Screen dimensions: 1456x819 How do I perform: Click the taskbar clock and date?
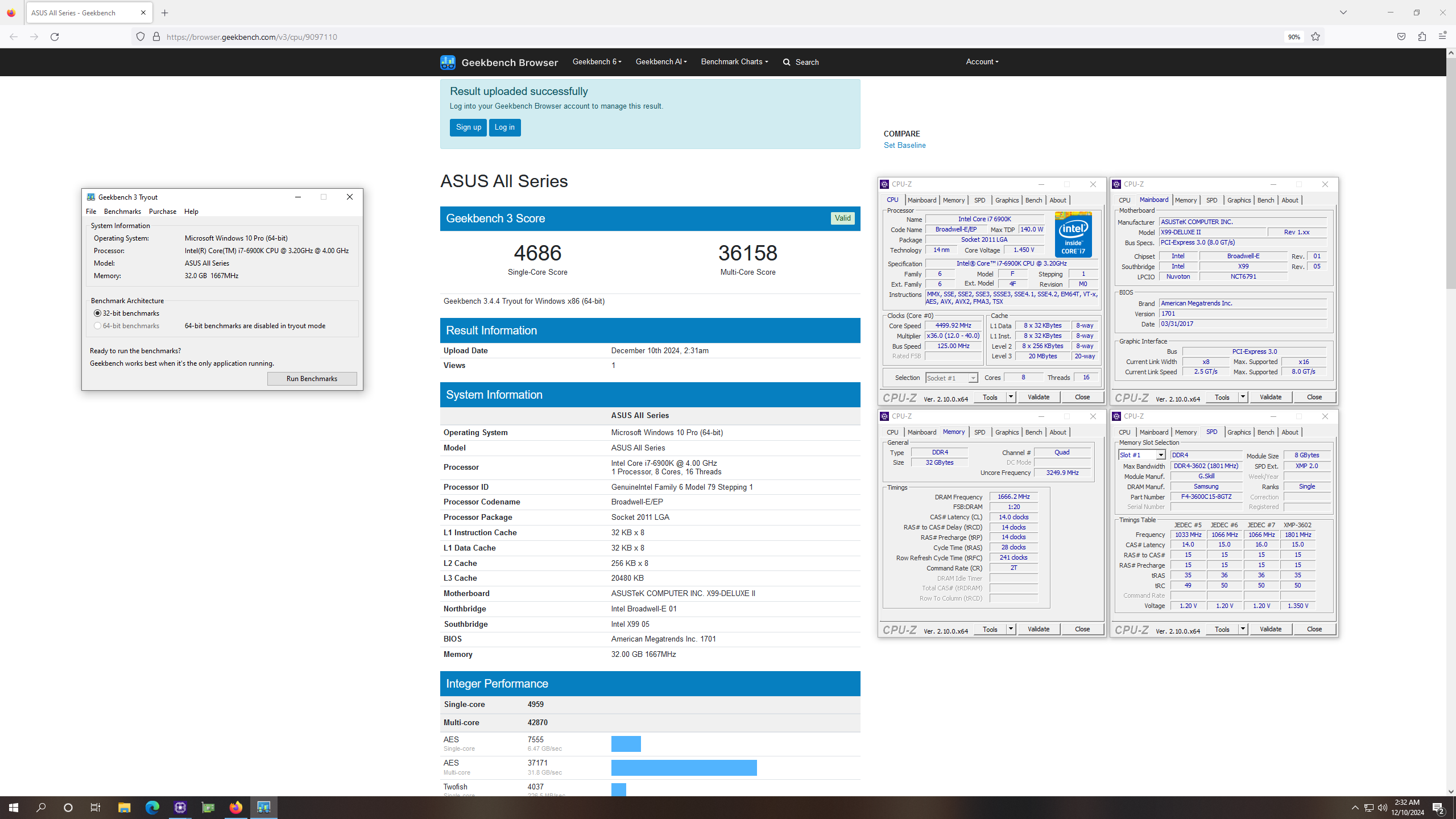[x=1408, y=808]
